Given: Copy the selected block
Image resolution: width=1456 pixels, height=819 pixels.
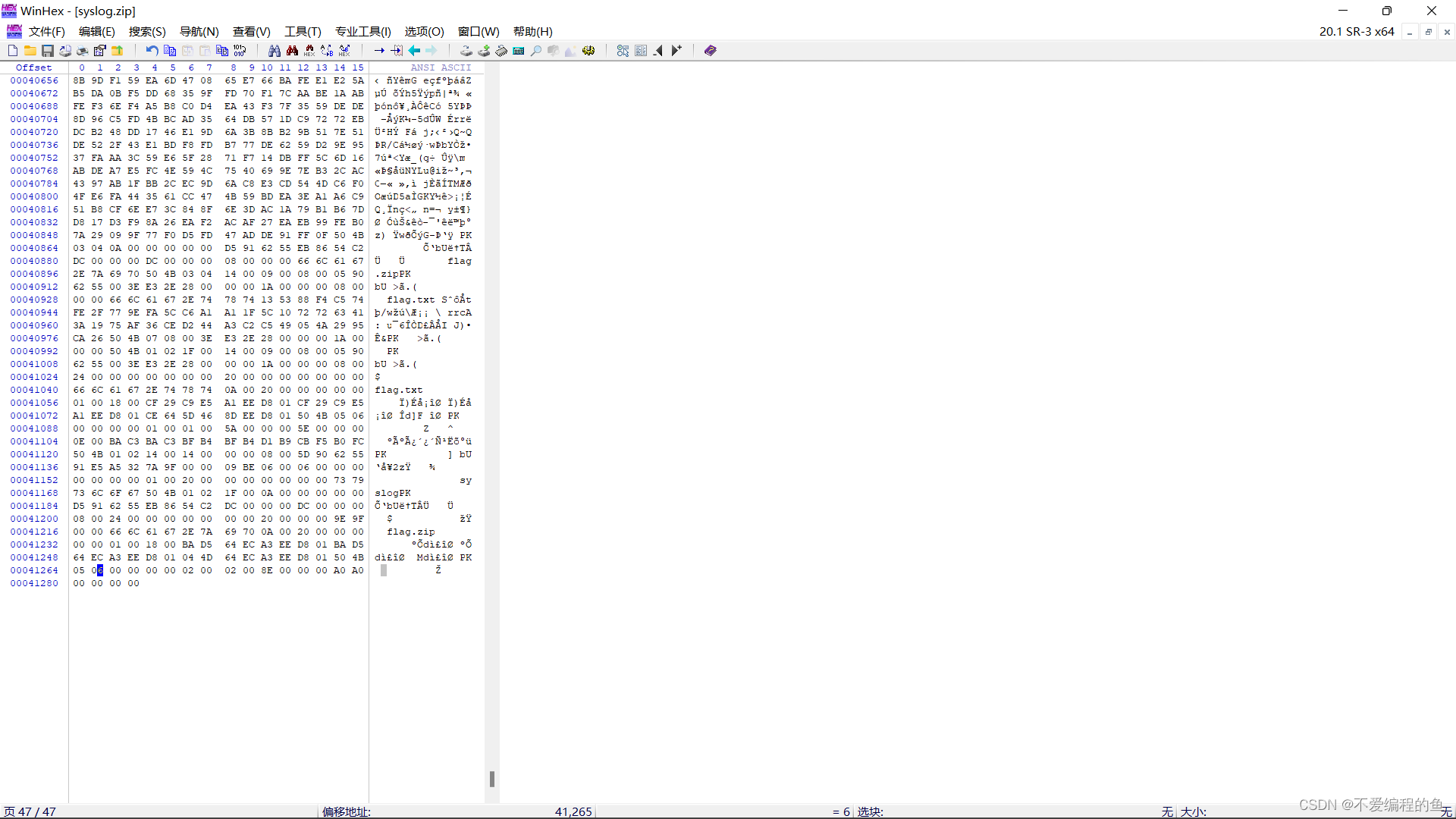Looking at the screenshot, I should pyautogui.click(x=170, y=50).
